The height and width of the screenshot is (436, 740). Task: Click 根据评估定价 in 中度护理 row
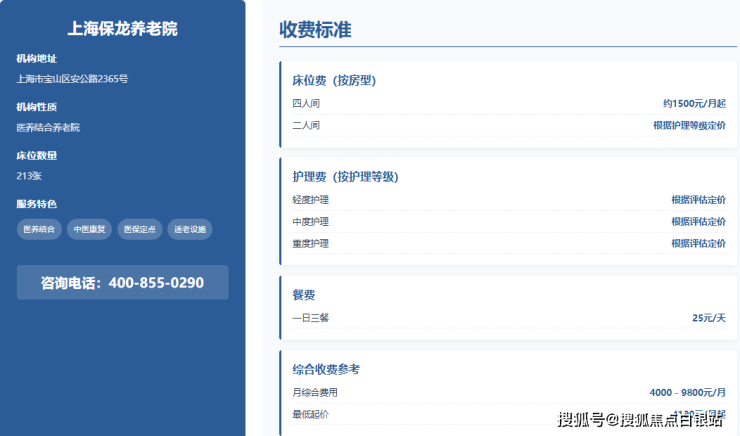tap(698, 222)
